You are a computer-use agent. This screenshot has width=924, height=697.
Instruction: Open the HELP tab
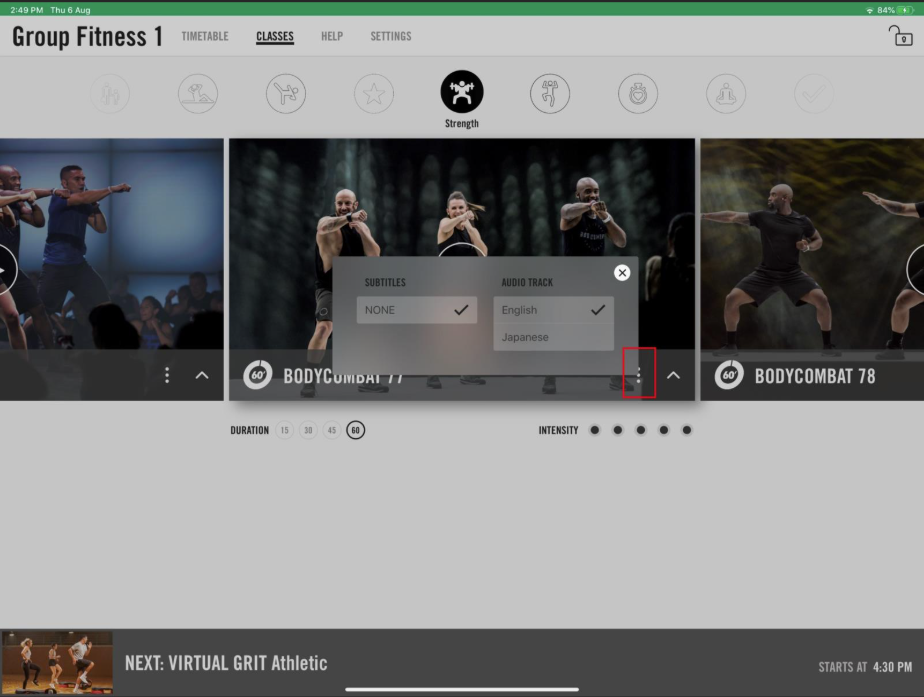[x=332, y=37]
